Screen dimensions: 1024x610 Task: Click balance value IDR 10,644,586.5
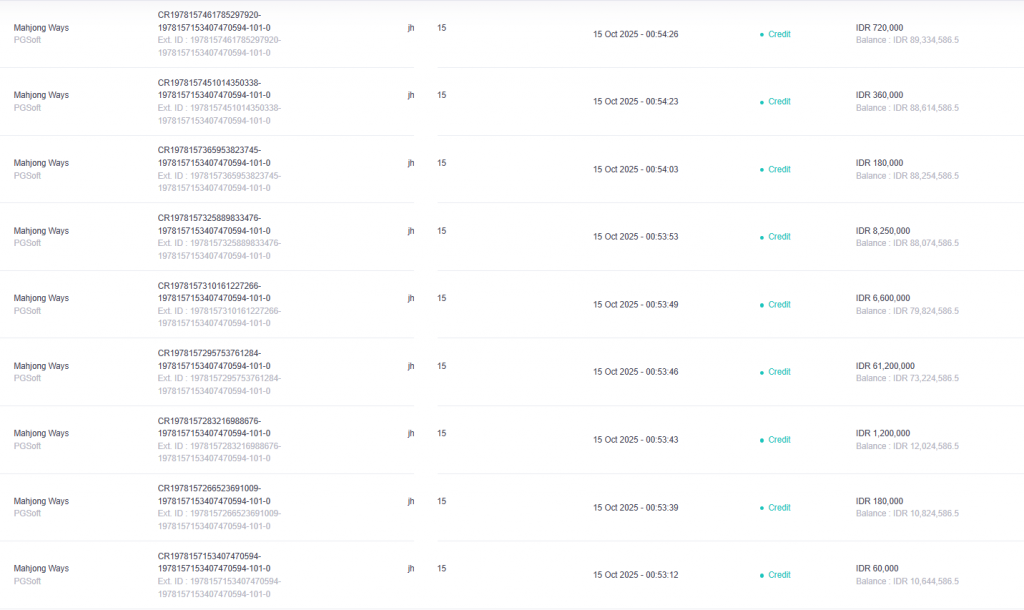907,581
